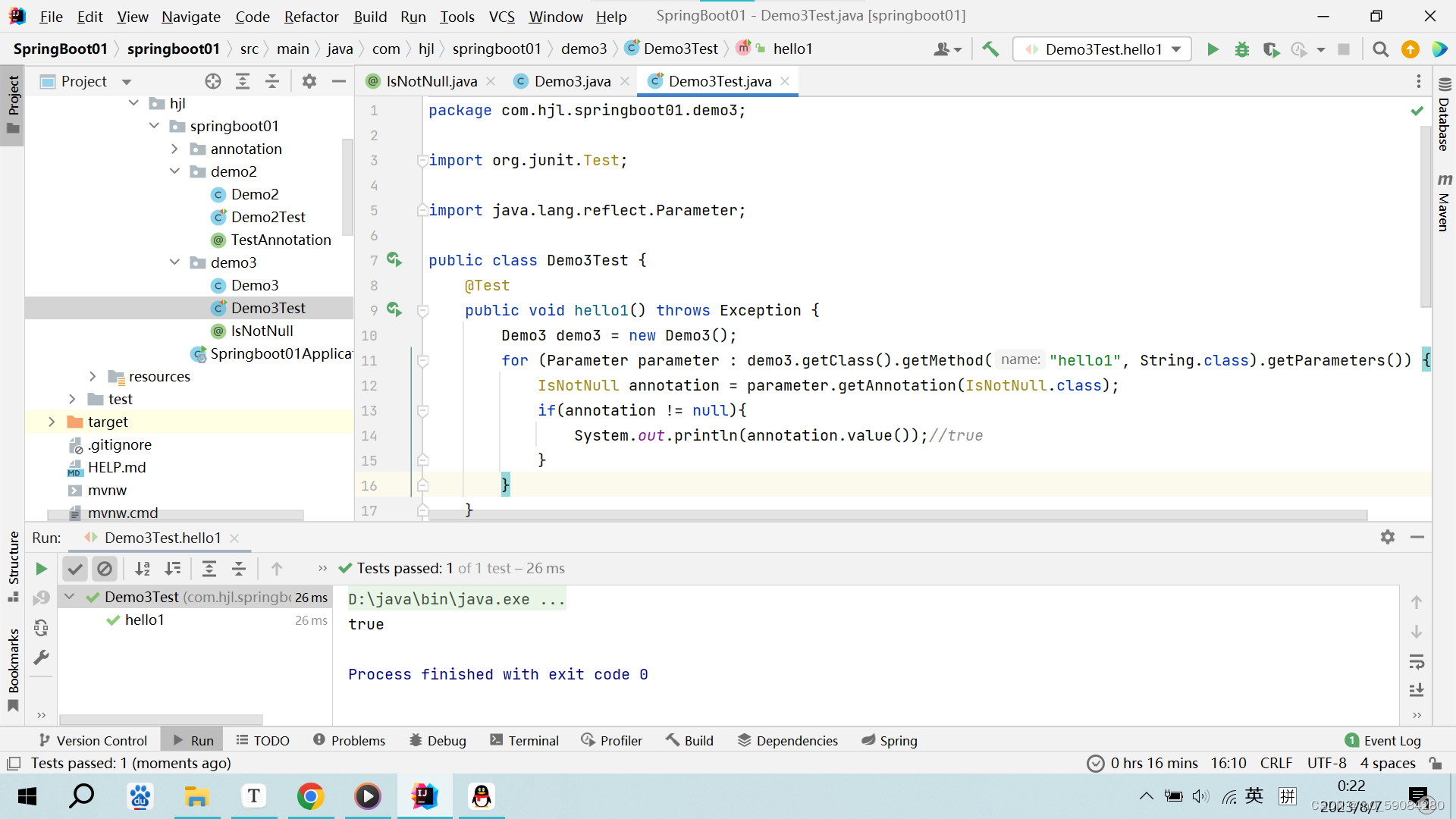Collapse the demo3 package in the project tree

(175, 262)
